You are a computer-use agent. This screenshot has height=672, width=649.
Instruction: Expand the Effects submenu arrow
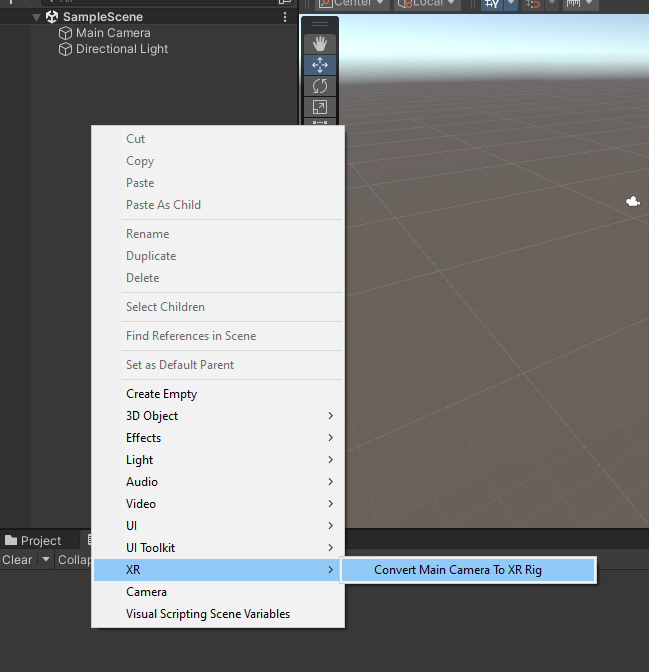331,438
